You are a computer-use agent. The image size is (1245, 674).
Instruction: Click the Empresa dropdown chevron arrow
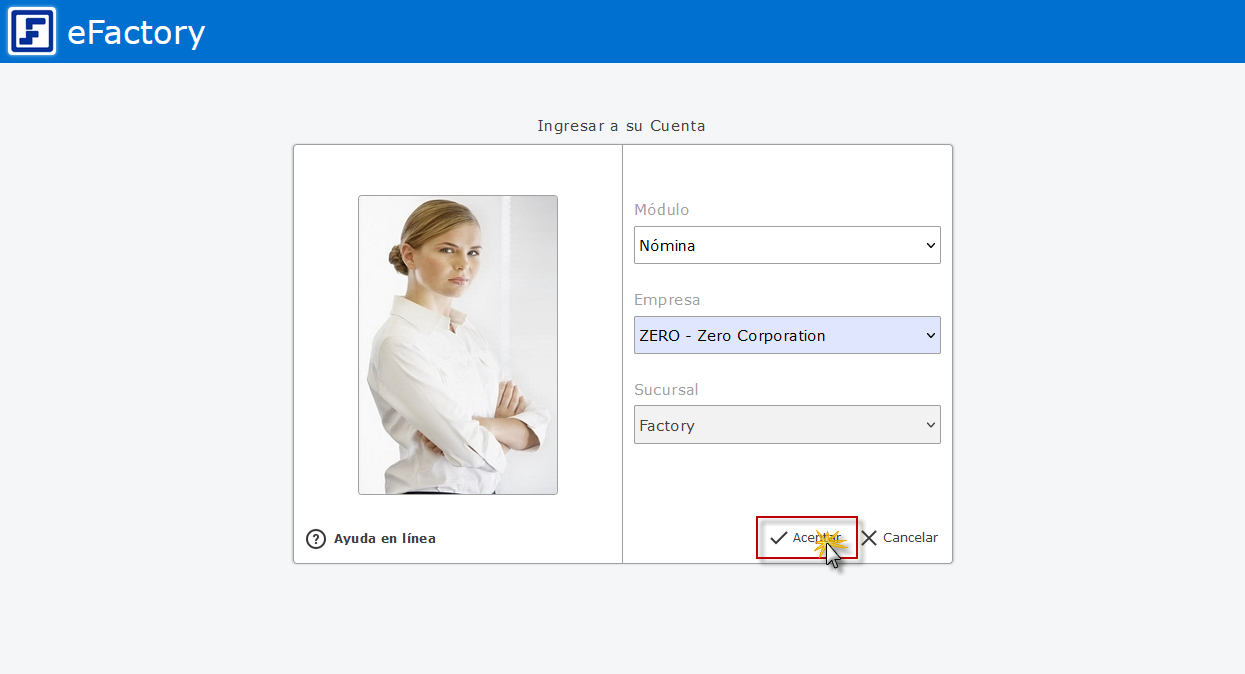tap(930, 336)
